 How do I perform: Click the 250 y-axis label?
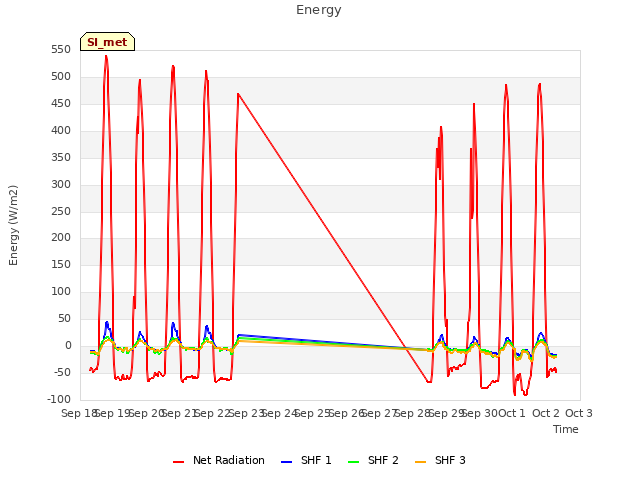pyautogui.click(x=61, y=211)
